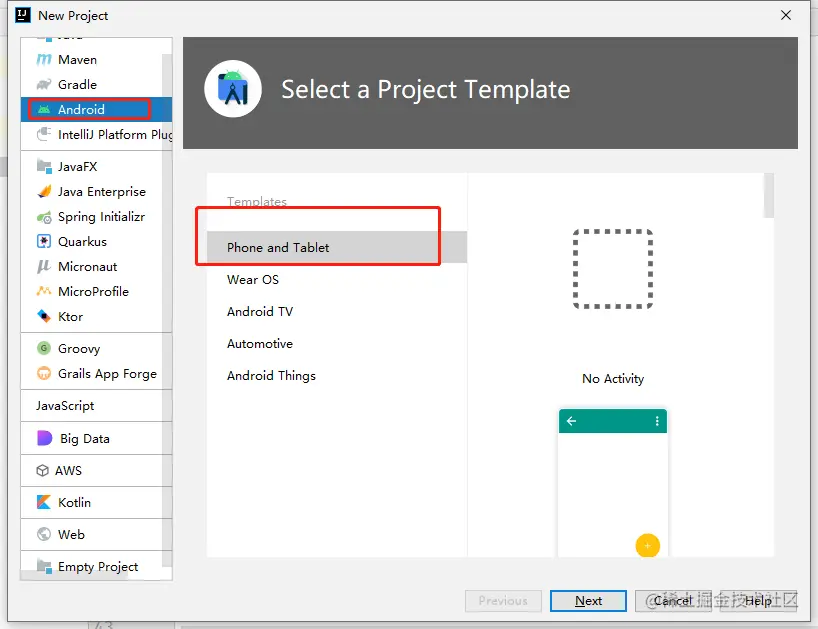
Task: Select the Spring Initializr label
Action: (101, 217)
